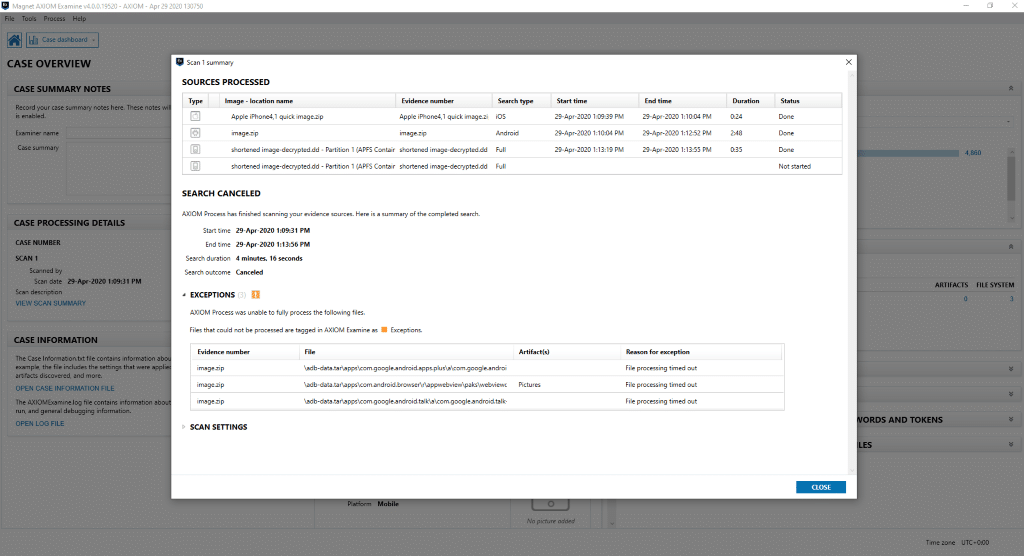Click the 'Android' search type cell

(507, 133)
